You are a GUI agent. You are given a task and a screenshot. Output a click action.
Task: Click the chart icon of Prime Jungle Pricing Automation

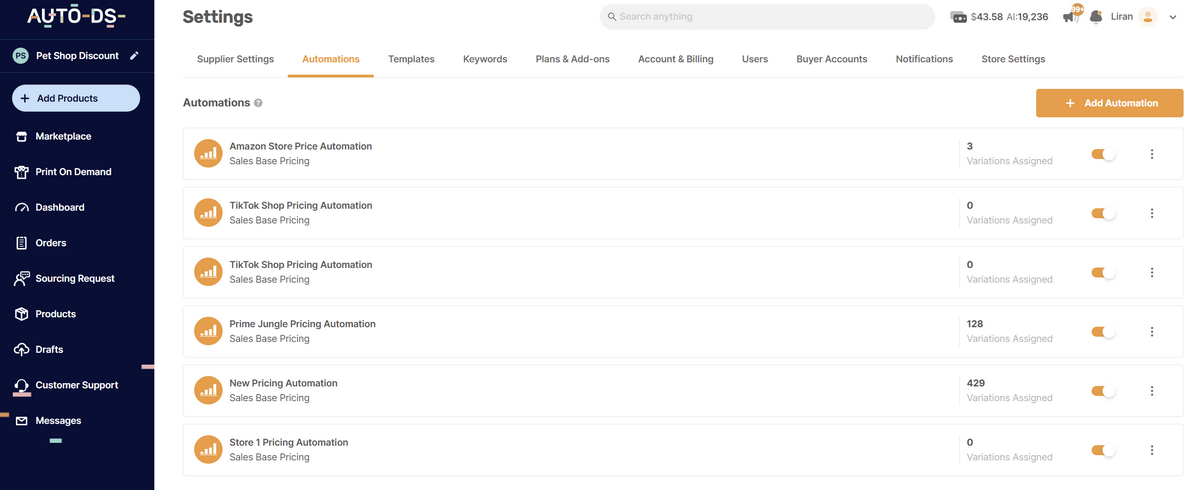click(x=208, y=332)
